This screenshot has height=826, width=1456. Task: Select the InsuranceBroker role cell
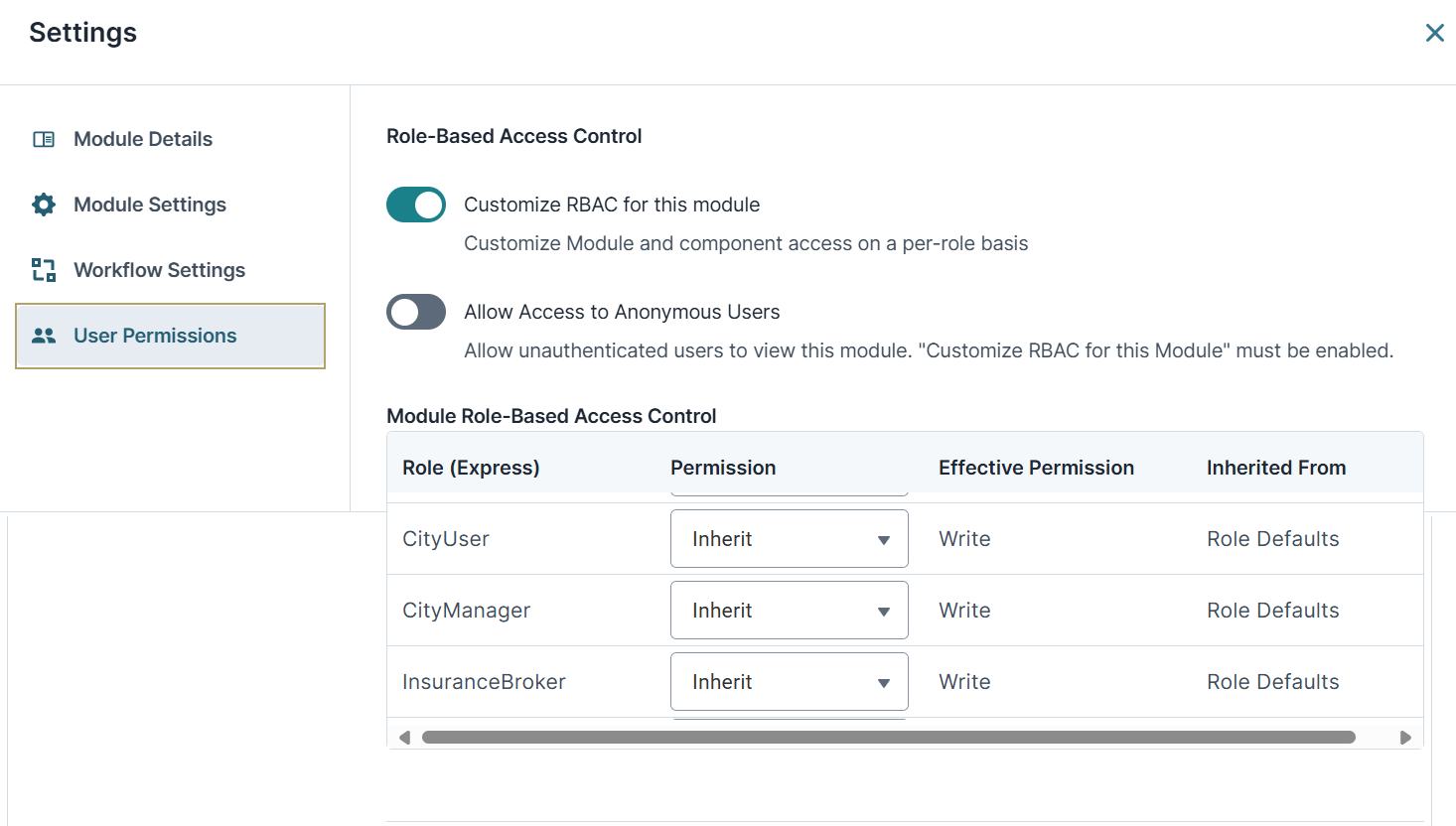[x=484, y=682]
